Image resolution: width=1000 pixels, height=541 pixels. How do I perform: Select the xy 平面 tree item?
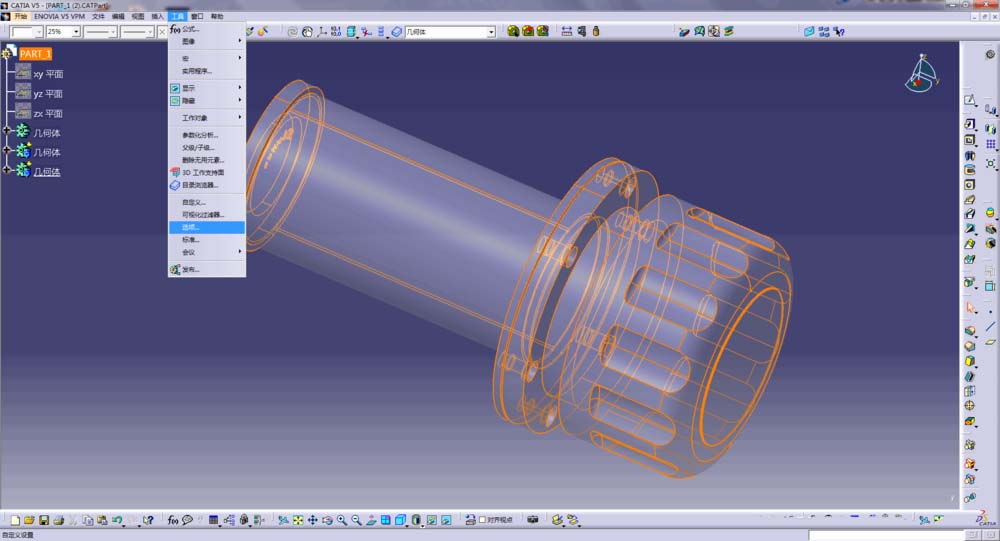(48, 74)
